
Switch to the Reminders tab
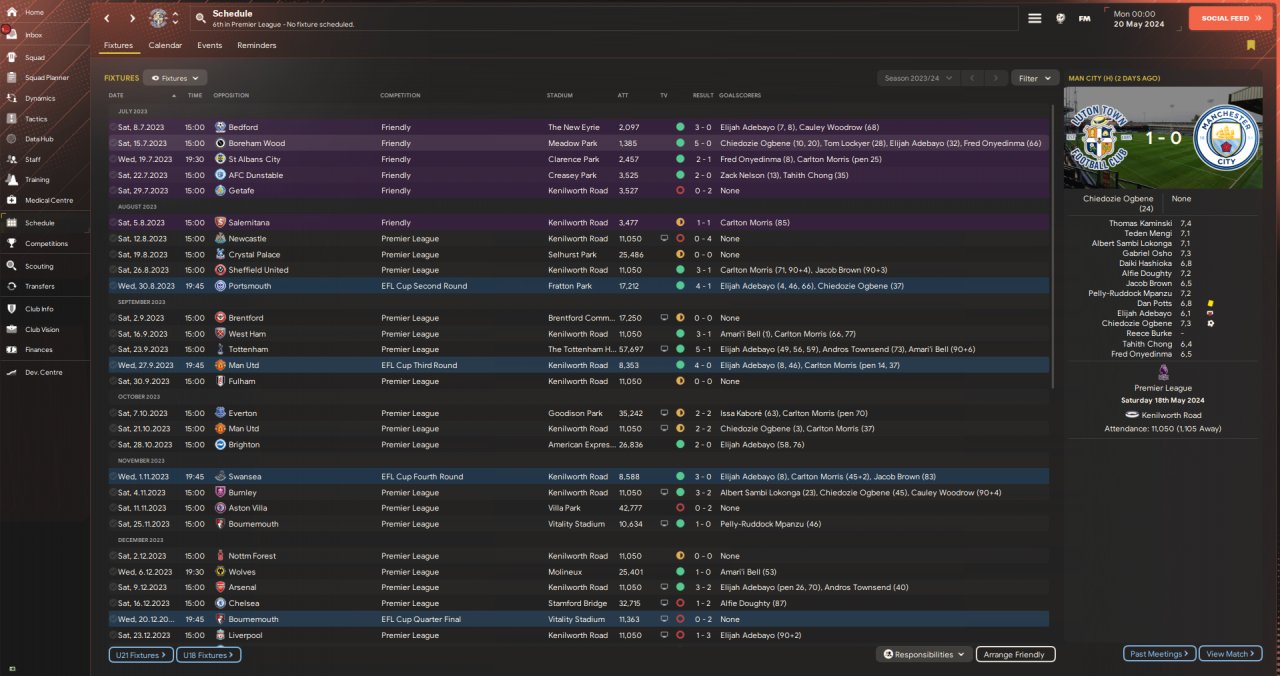[257, 45]
